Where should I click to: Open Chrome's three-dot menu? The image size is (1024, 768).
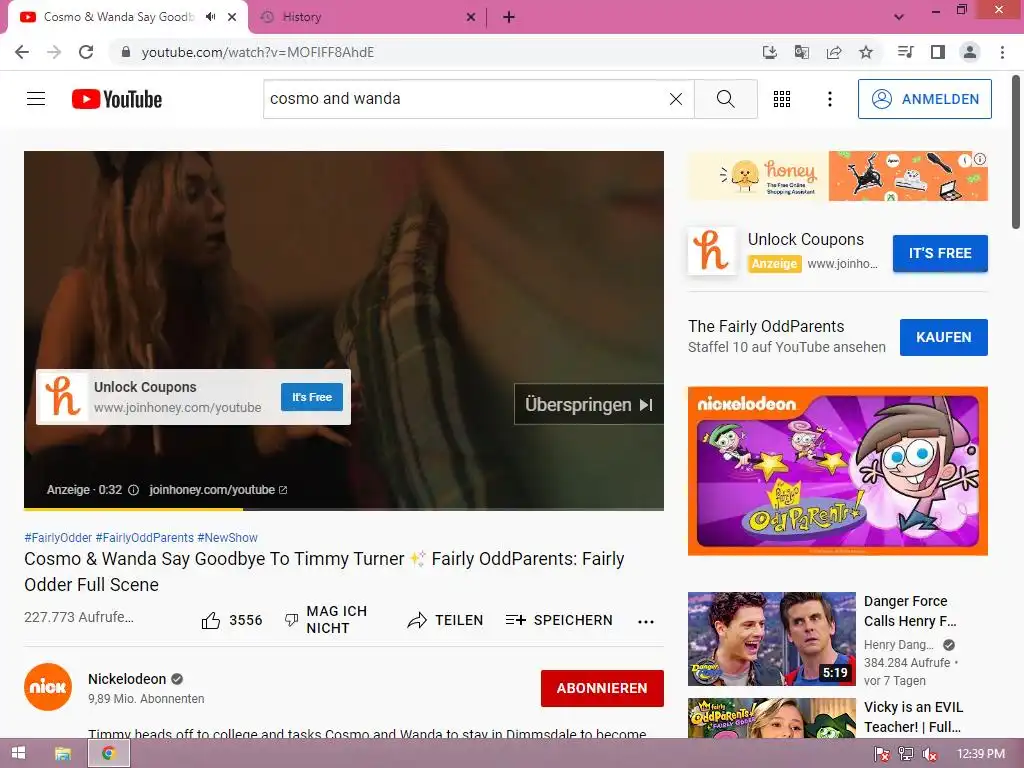point(1002,52)
